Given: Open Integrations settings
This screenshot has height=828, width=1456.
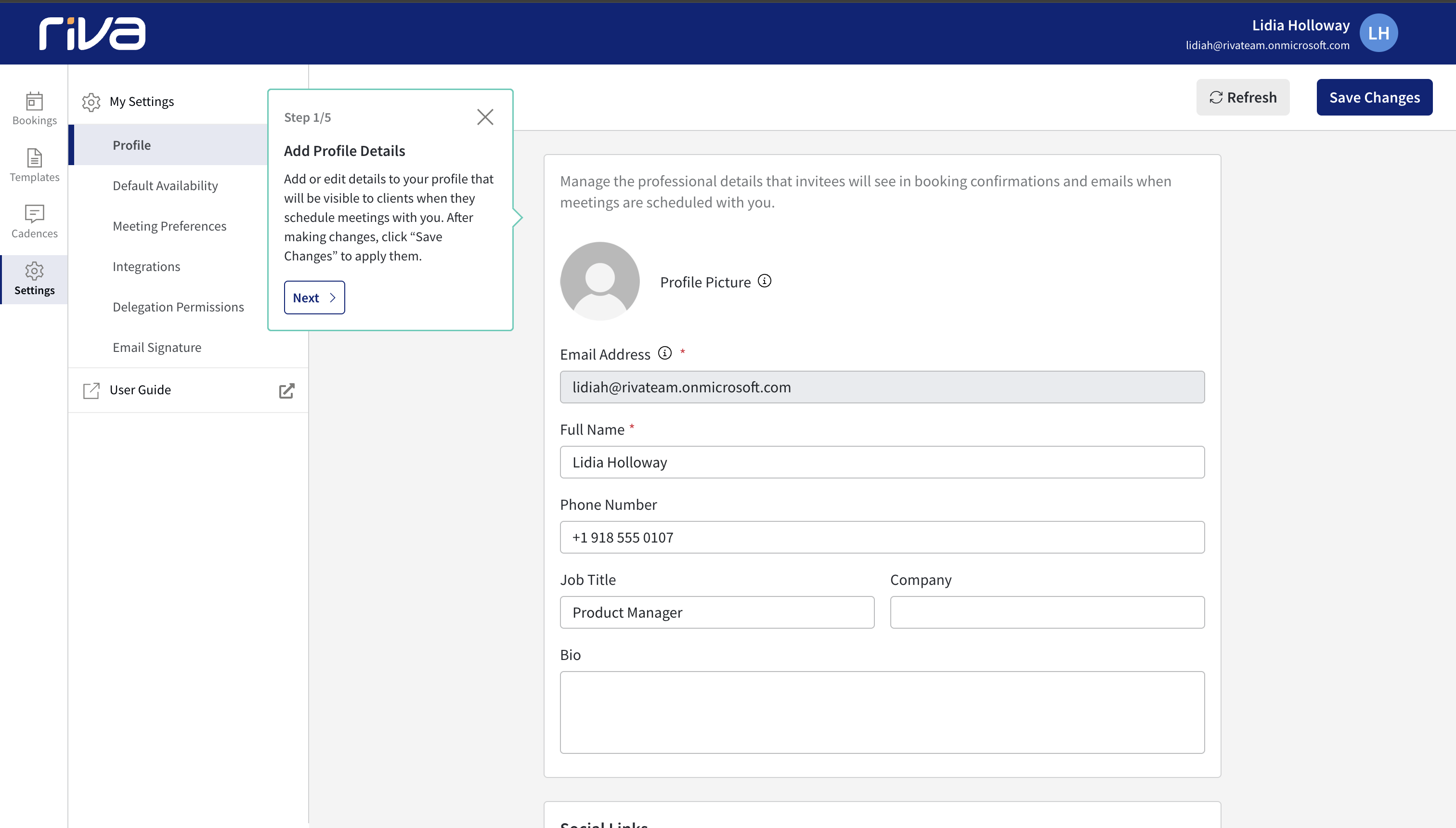Looking at the screenshot, I should point(146,267).
